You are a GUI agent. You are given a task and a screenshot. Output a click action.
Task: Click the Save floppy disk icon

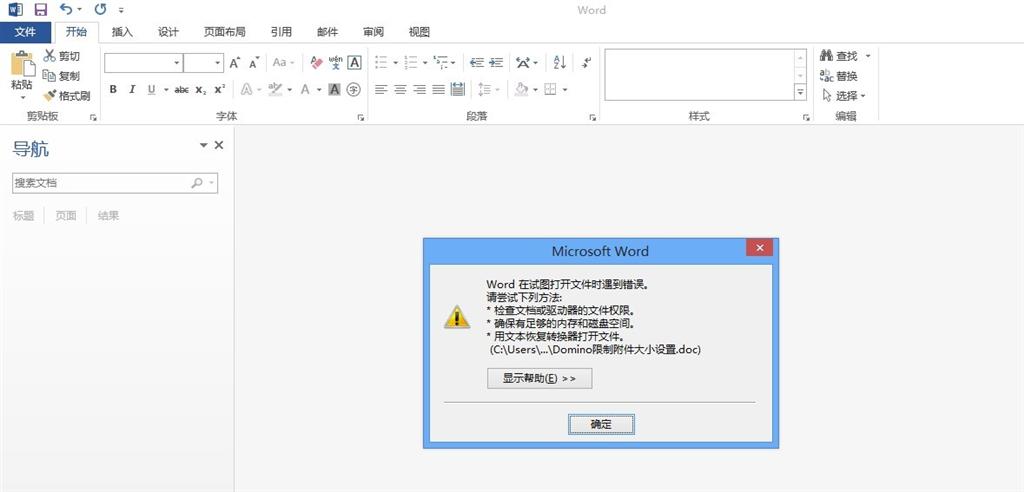point(40,9)
